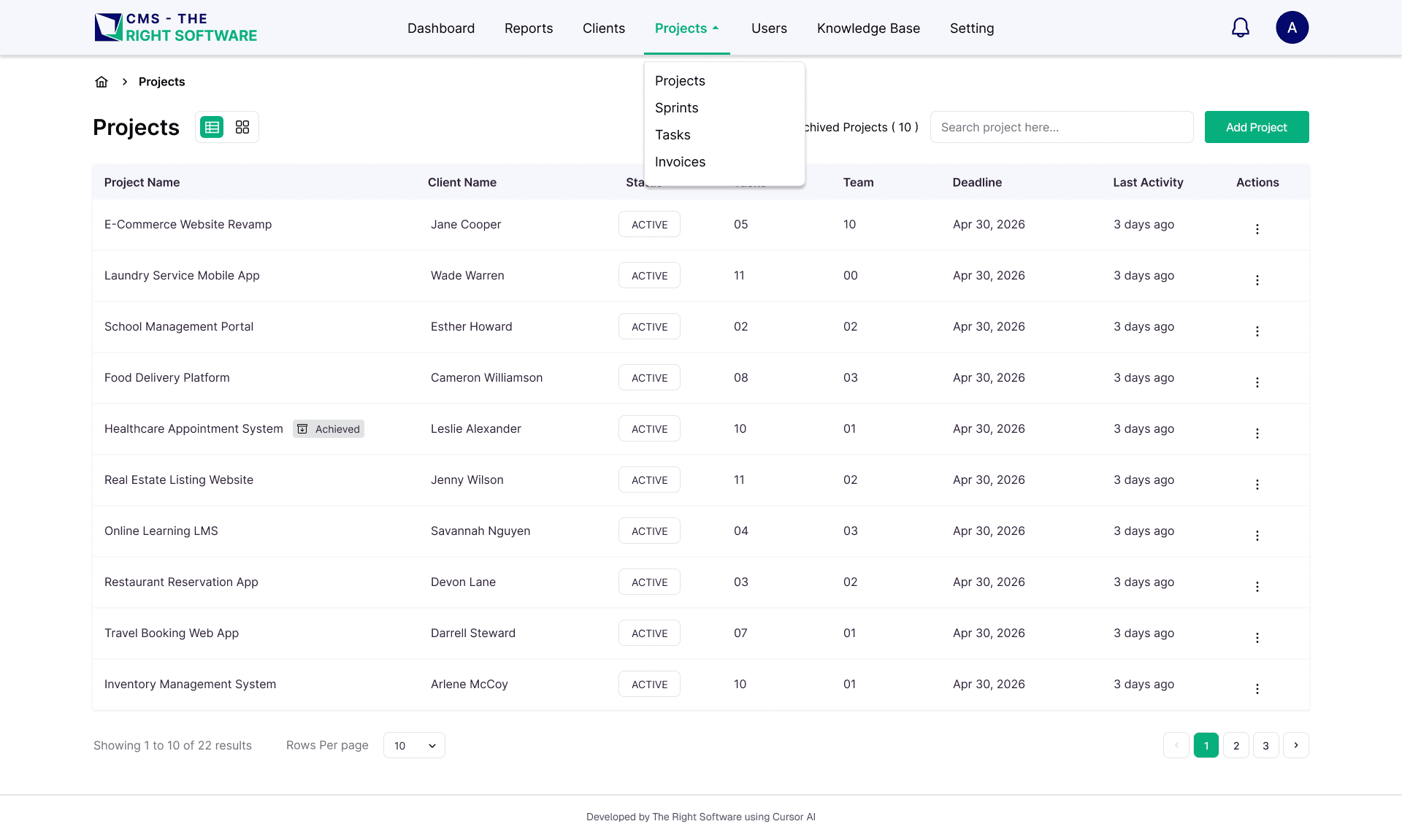Click the Add Project button

(x=1256, y=126)
